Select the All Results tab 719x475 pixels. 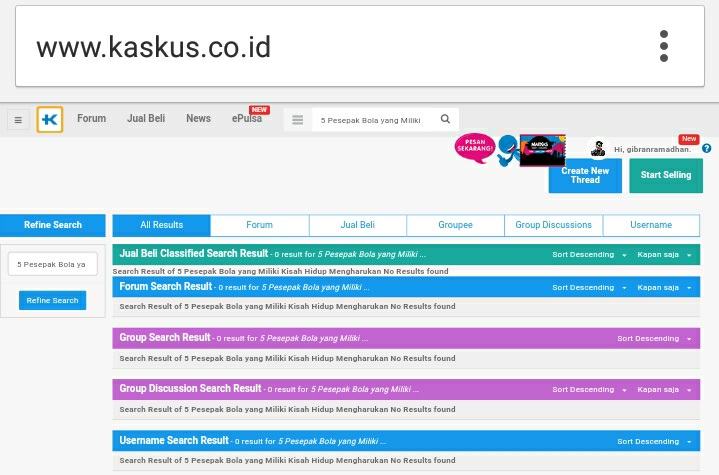[x=161, y=225]
